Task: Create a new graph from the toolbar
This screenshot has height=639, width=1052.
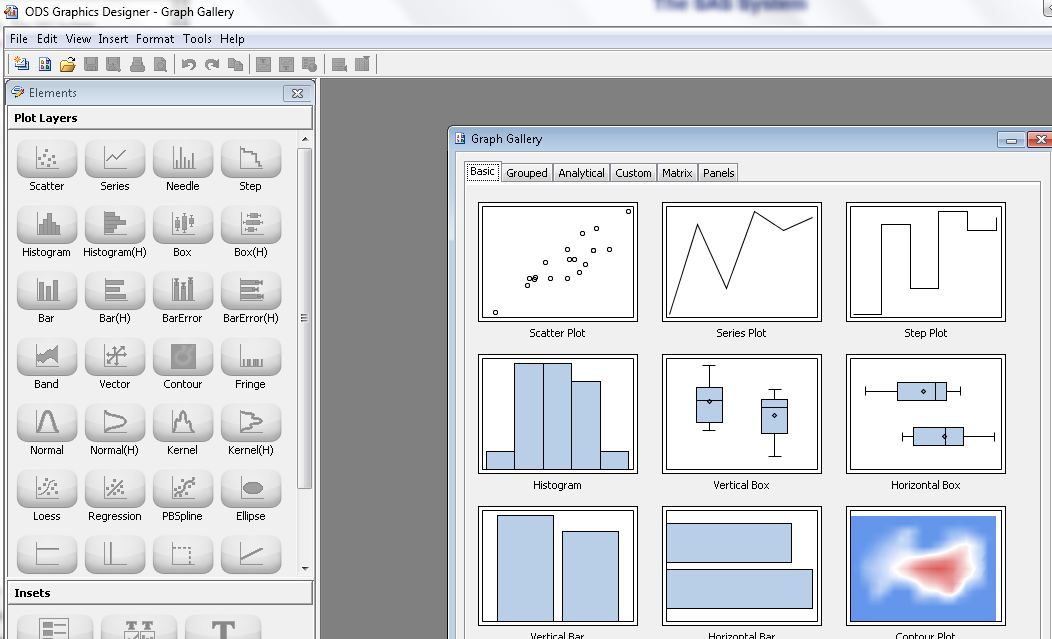Action: [x=20, y=63]
